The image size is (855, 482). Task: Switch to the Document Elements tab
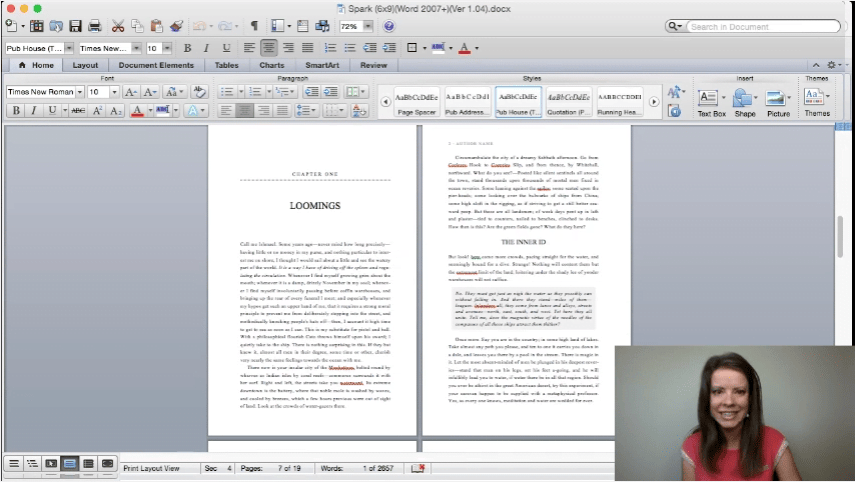point(156,65)
